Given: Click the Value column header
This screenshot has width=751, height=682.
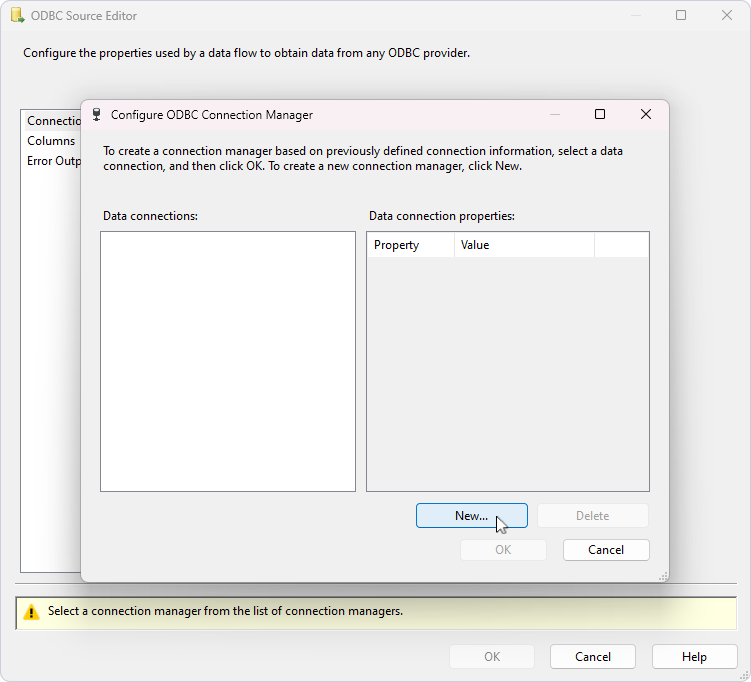Looking at the screenshot, I should pos(523,245).
